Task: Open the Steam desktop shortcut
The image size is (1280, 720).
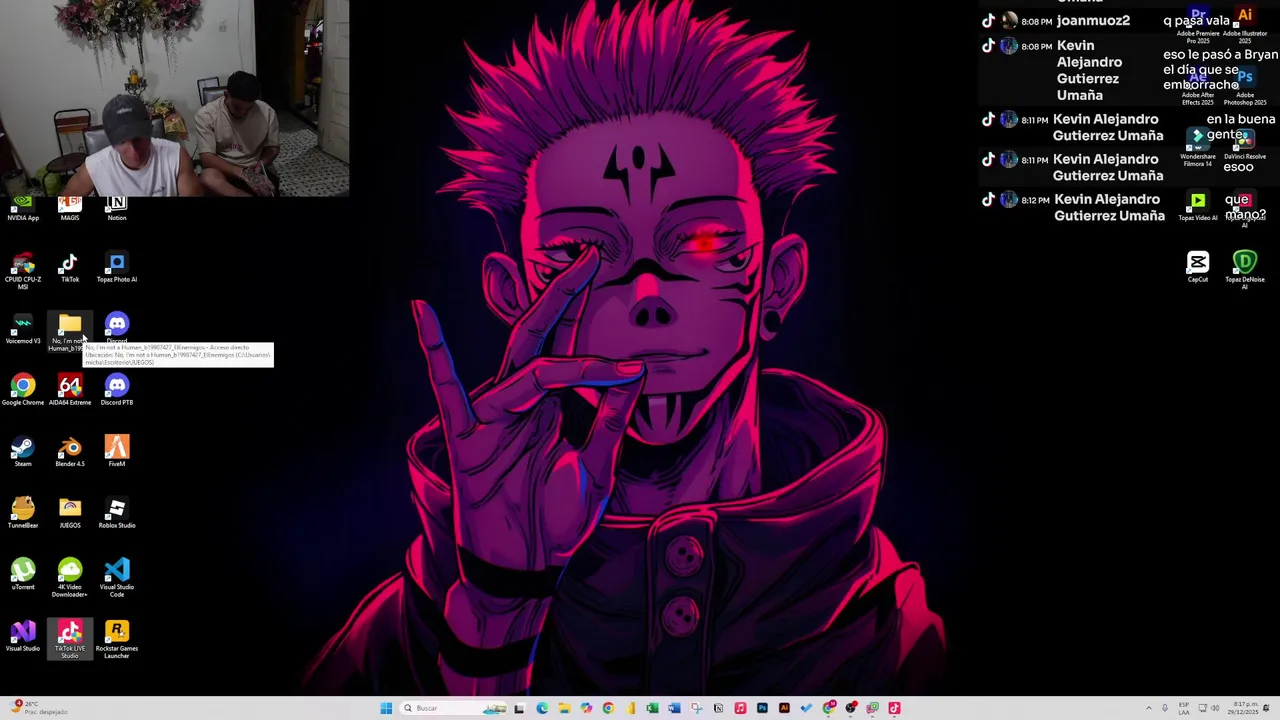Action: 23,453
